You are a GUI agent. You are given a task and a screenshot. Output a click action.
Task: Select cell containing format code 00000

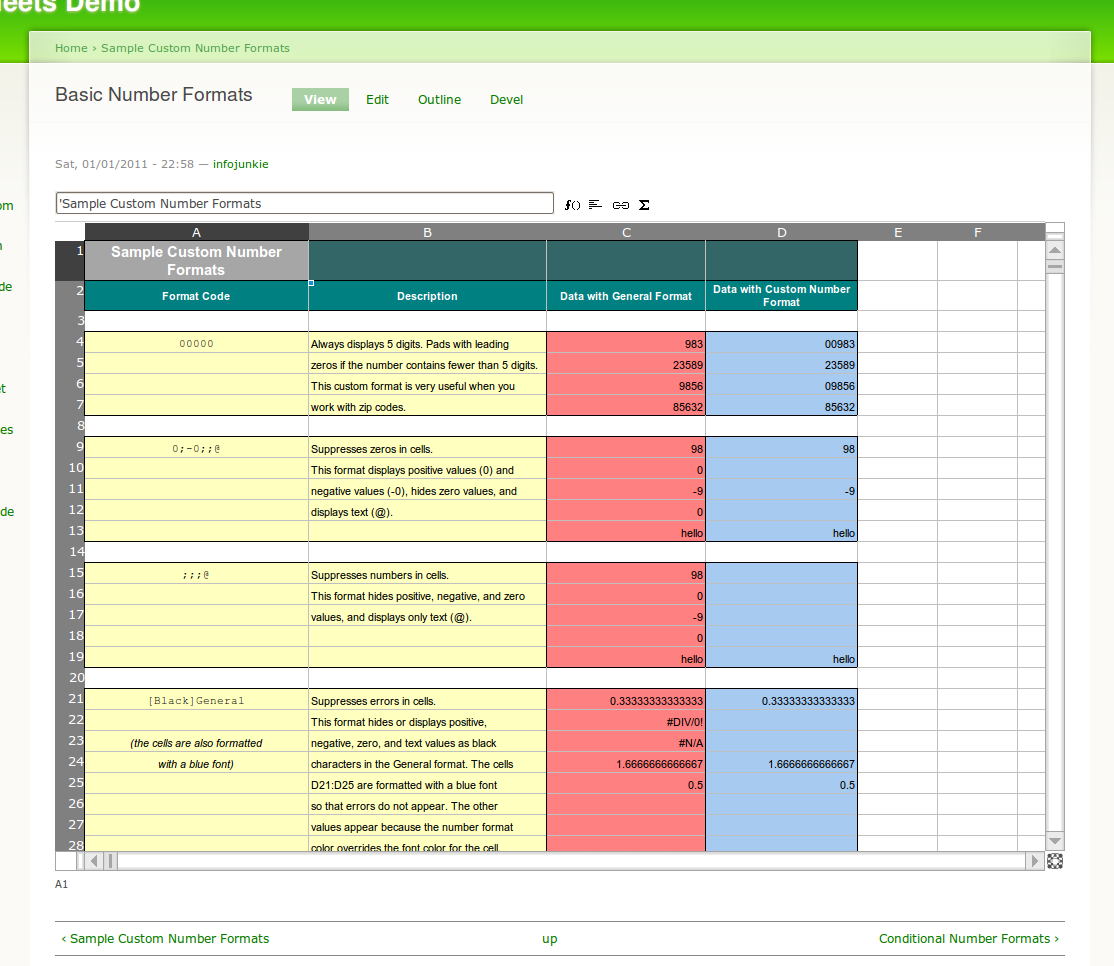pyautogui.click(x=197, y=343)
